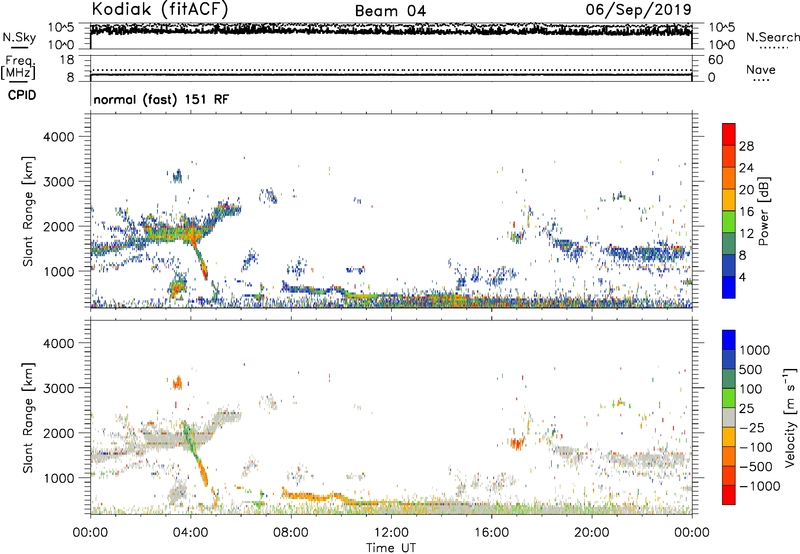Select the '12:00' time tick label
The height and width of the screenshot is (554, 800).
coord(391,533)
